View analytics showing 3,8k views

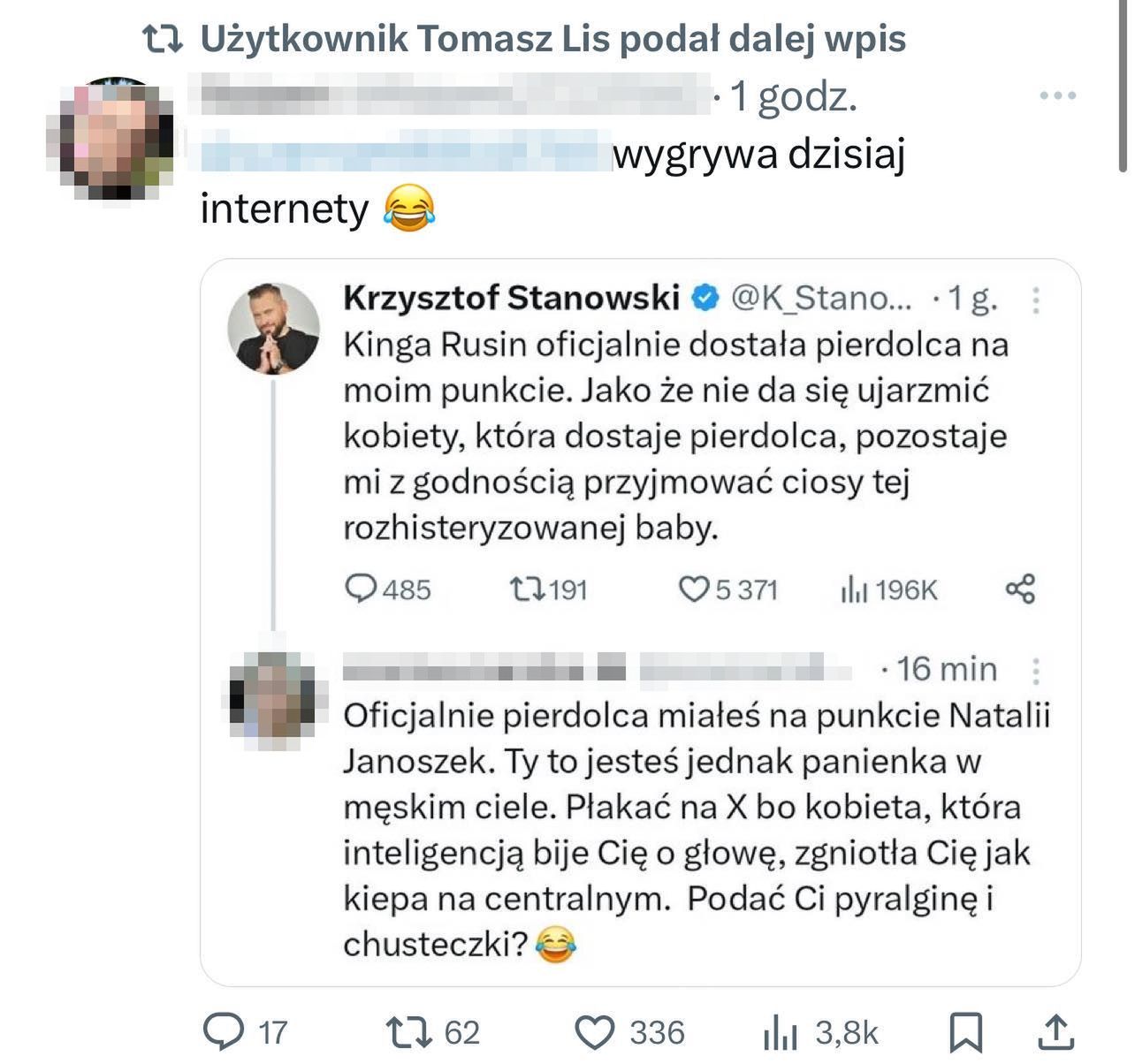coord(778,1031)
